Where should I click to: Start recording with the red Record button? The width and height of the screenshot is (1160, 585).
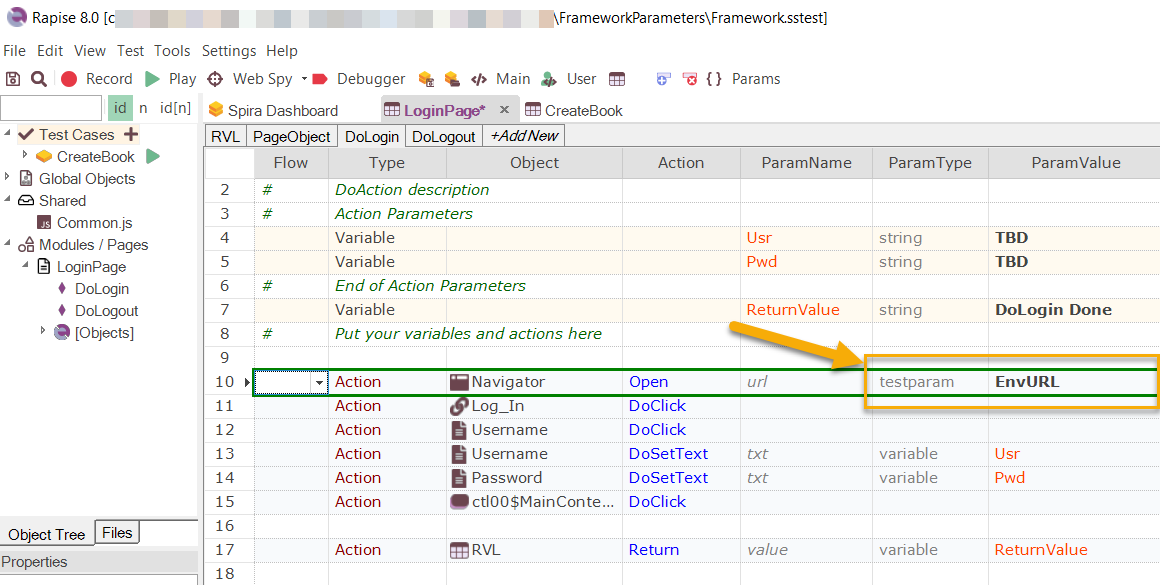click(96, 79)
